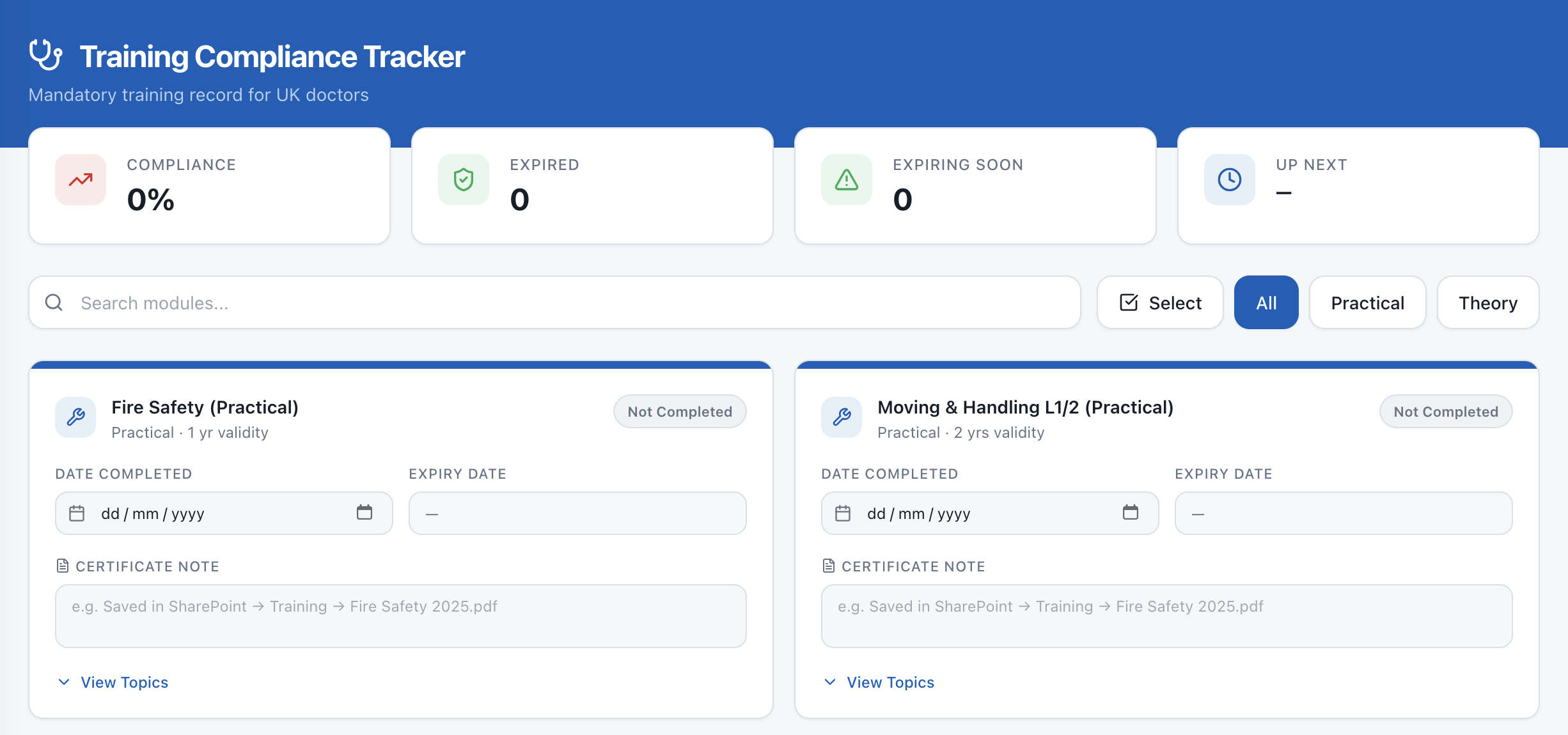Click the Up Next clock icon

click(1229, 180)
